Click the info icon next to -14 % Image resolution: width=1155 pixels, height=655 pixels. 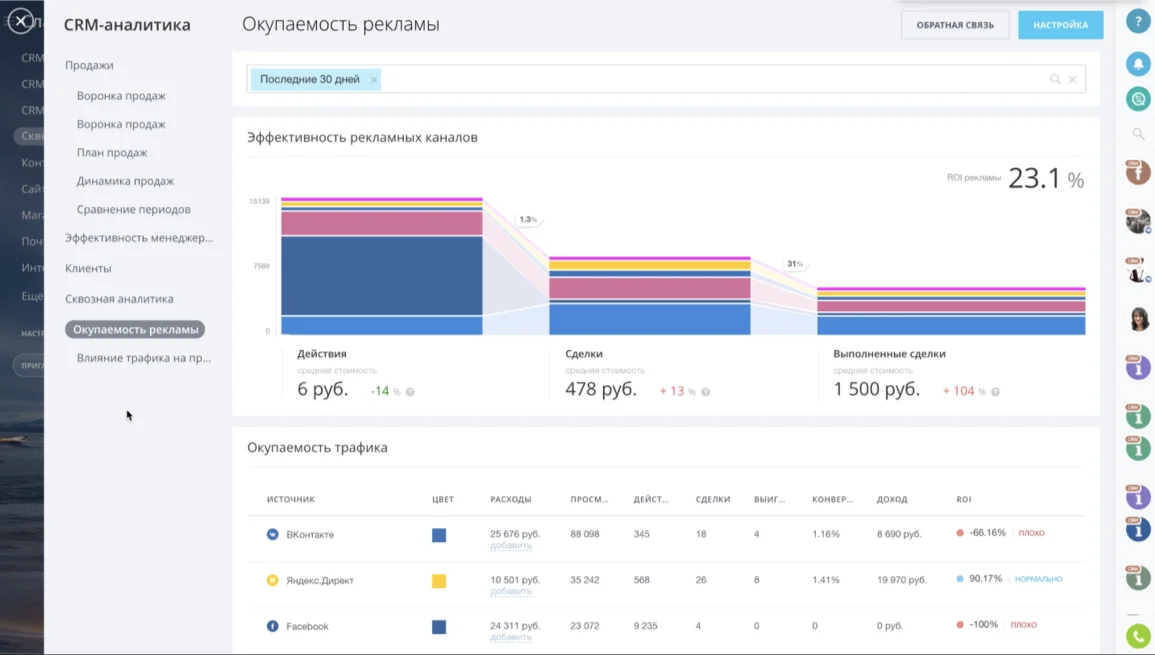(x=410, y=392)
